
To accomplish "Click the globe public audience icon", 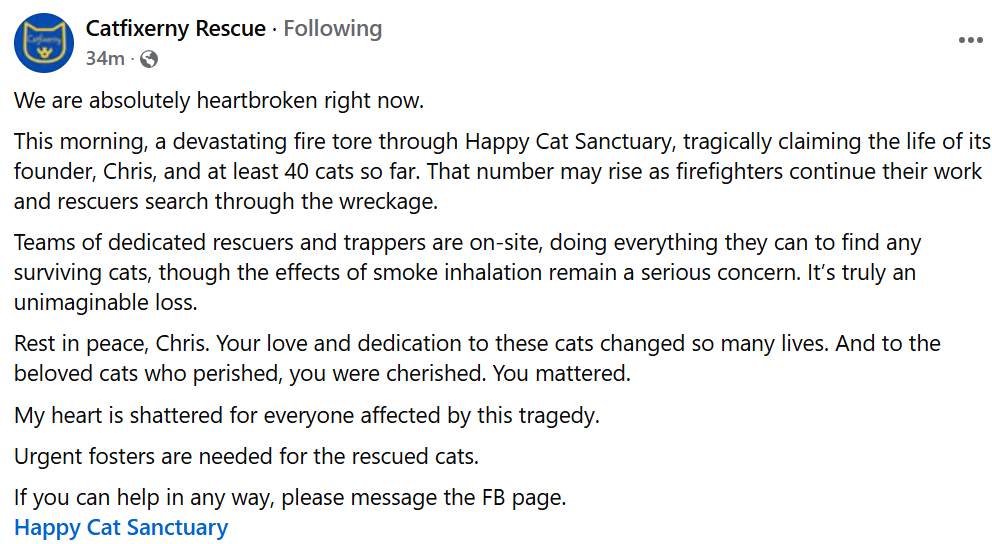I will click(x=149, y=59).
